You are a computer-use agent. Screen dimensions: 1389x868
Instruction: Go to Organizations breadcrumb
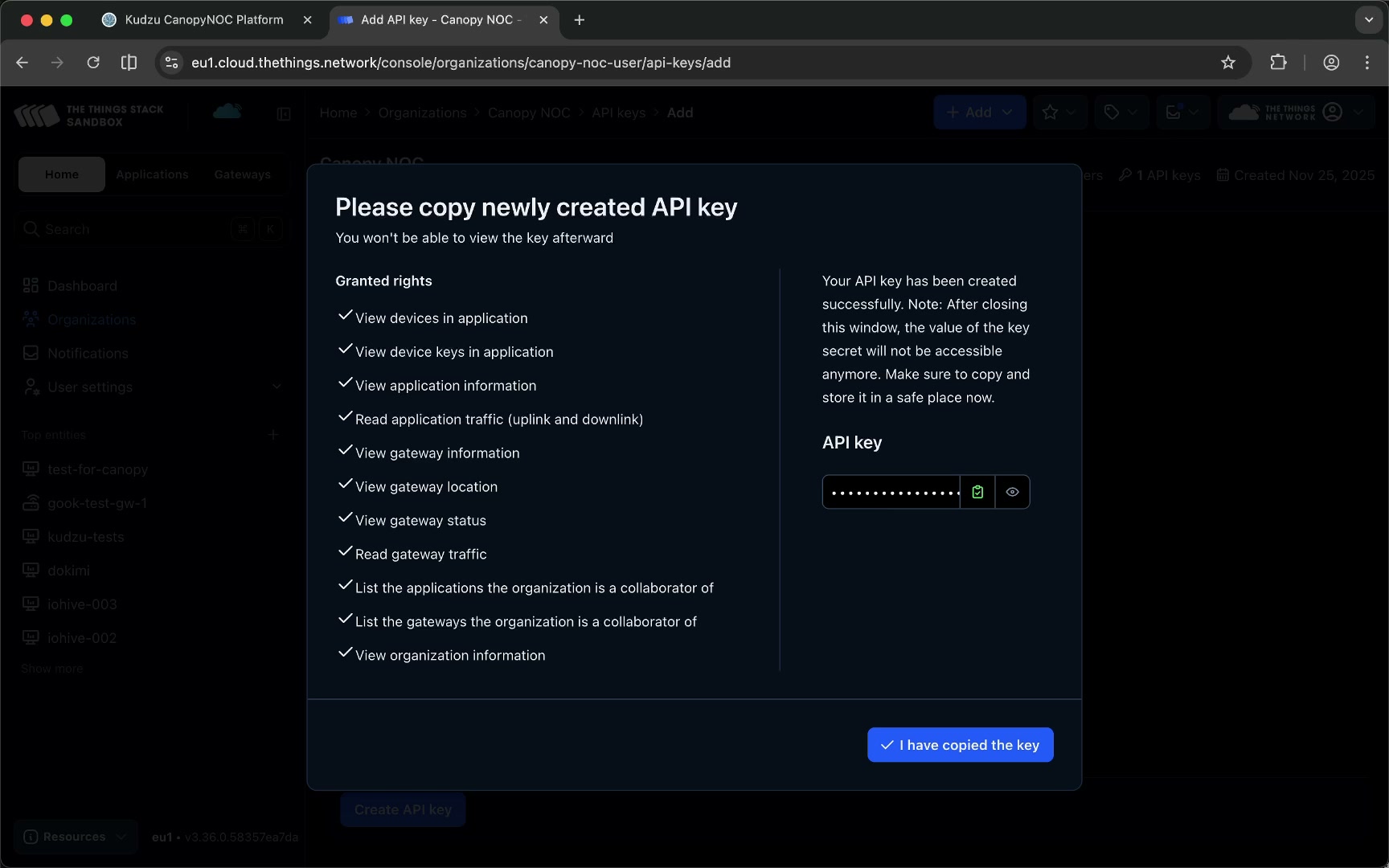click(422, 113)
